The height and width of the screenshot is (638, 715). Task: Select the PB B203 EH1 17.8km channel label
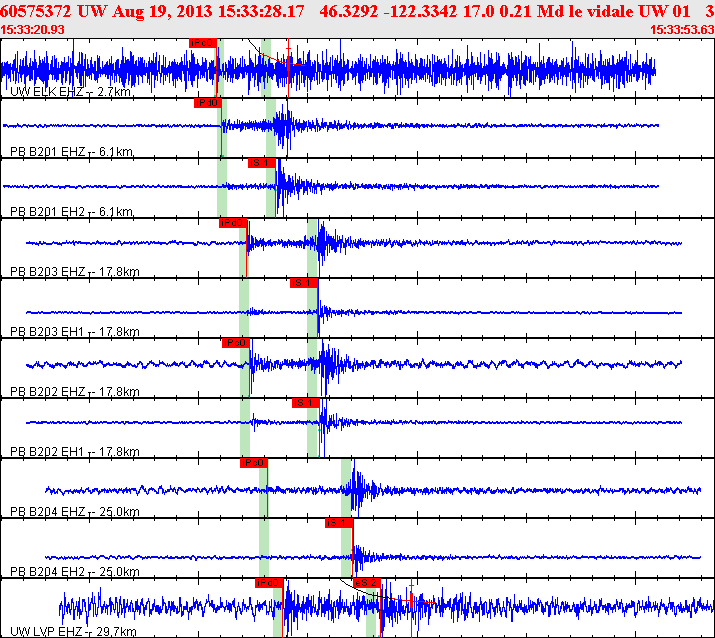click(75, 332)
